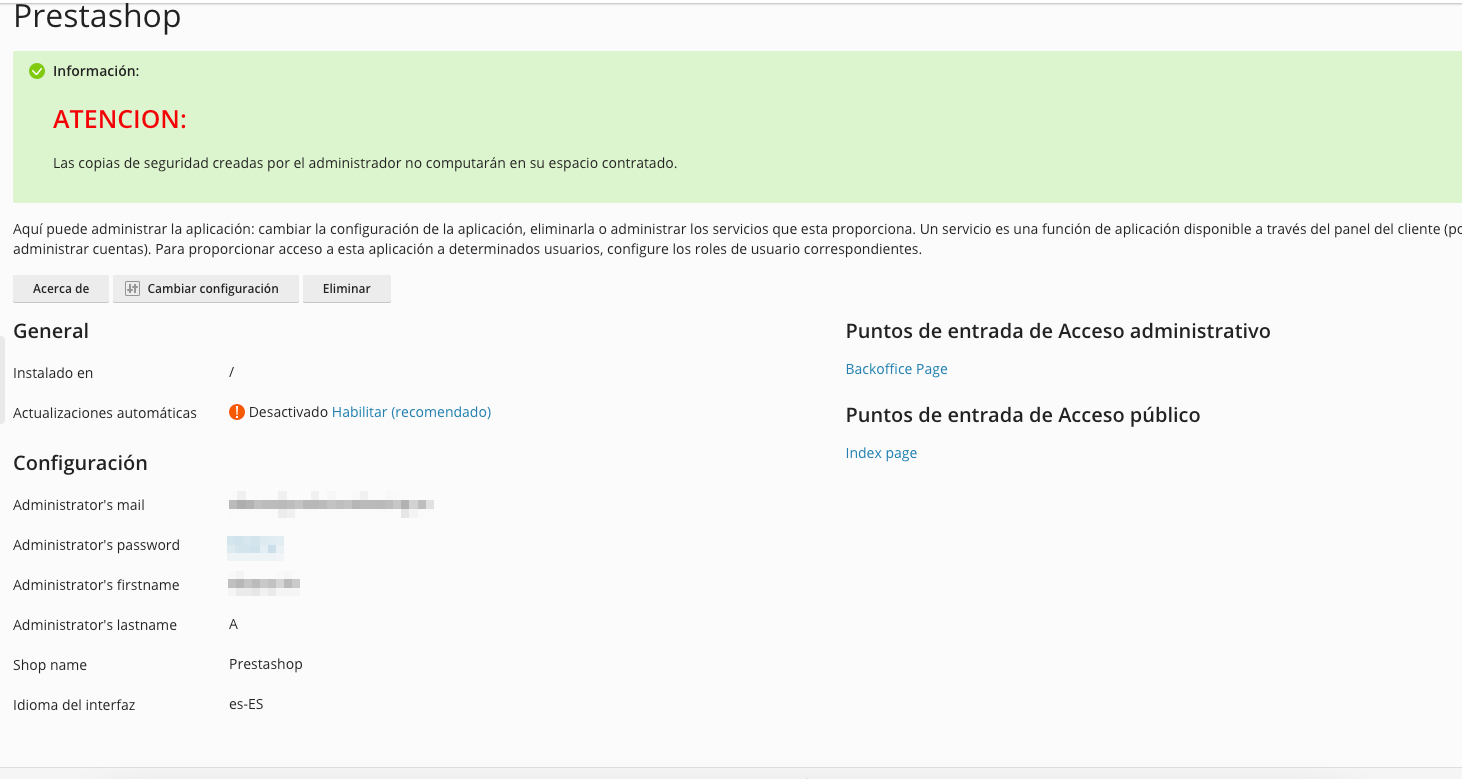Click the Configuración section heading
This screenshot has height=779, width=1462.
click(80, 463)
